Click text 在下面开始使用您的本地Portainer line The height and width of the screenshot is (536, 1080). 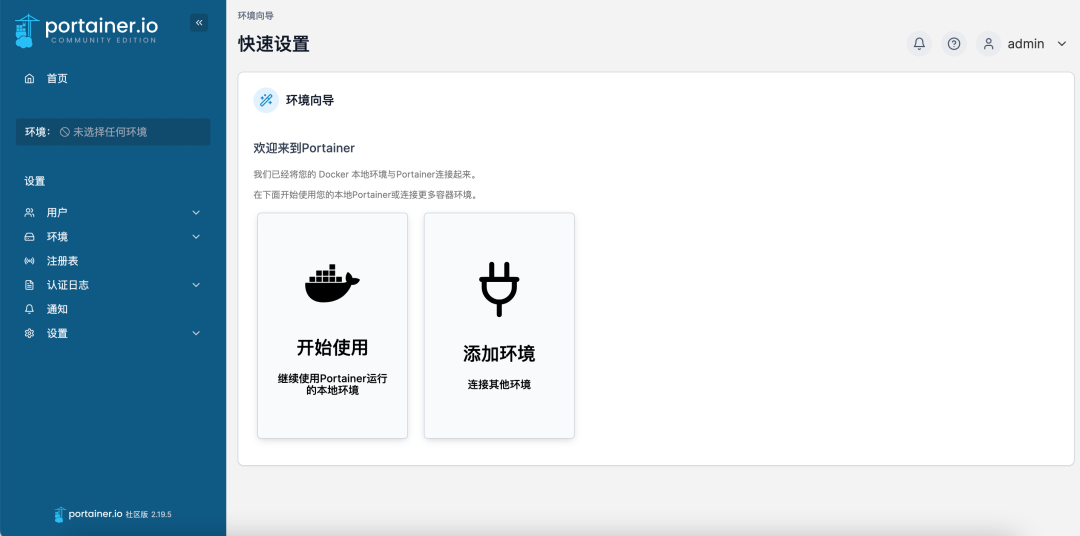[x=366, y=195]
